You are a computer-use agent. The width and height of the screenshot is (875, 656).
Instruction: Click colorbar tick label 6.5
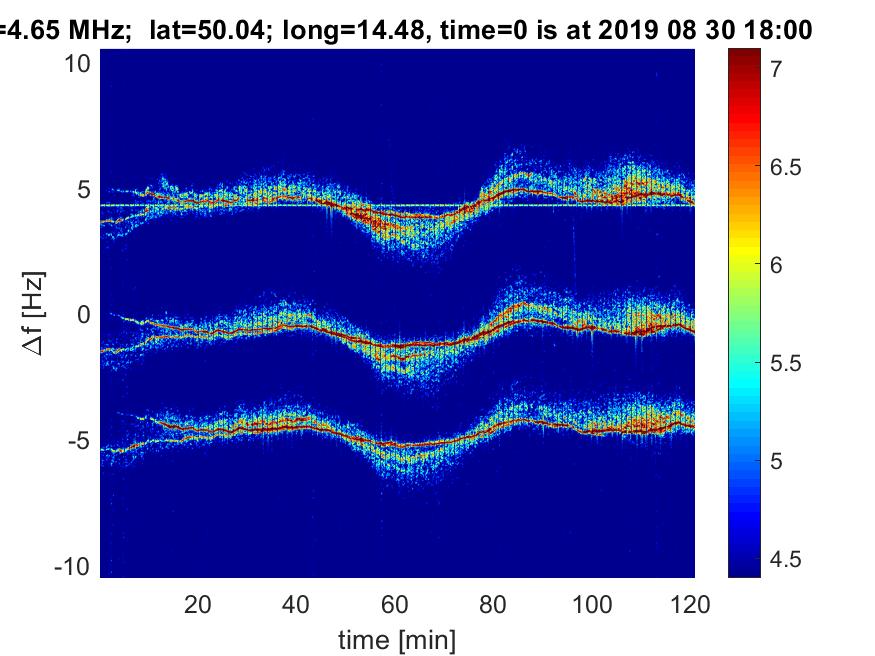[787, 167]
